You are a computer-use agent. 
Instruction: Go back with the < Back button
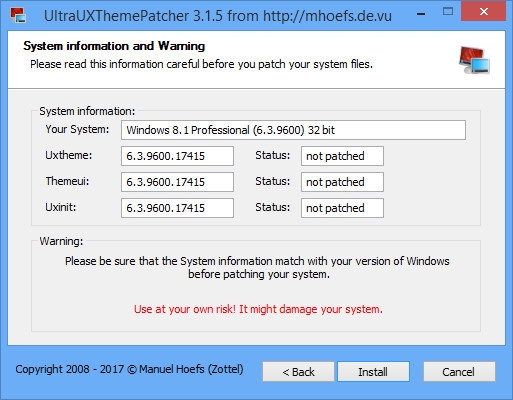point(298,371)
